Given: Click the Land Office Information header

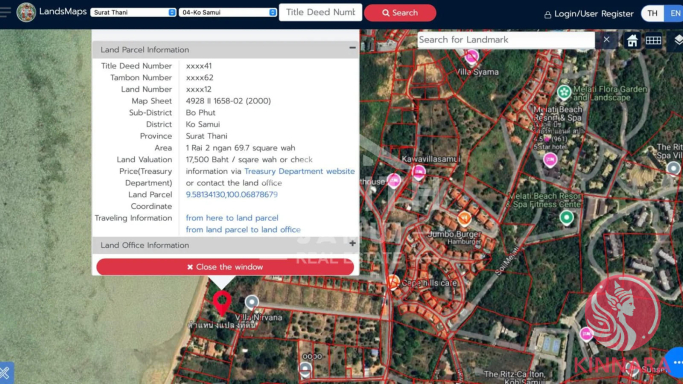Looking at the screenshot, I should click(x=225, y=245).
